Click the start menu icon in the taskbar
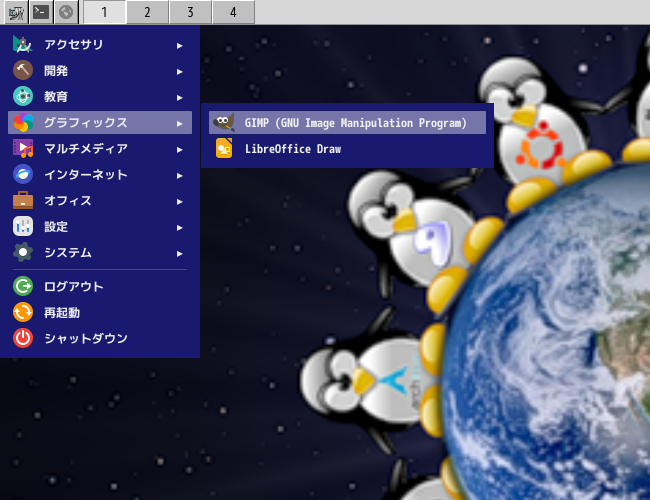Screen dimensions: 650x500 pyautogui.click(x=16, y=12)
